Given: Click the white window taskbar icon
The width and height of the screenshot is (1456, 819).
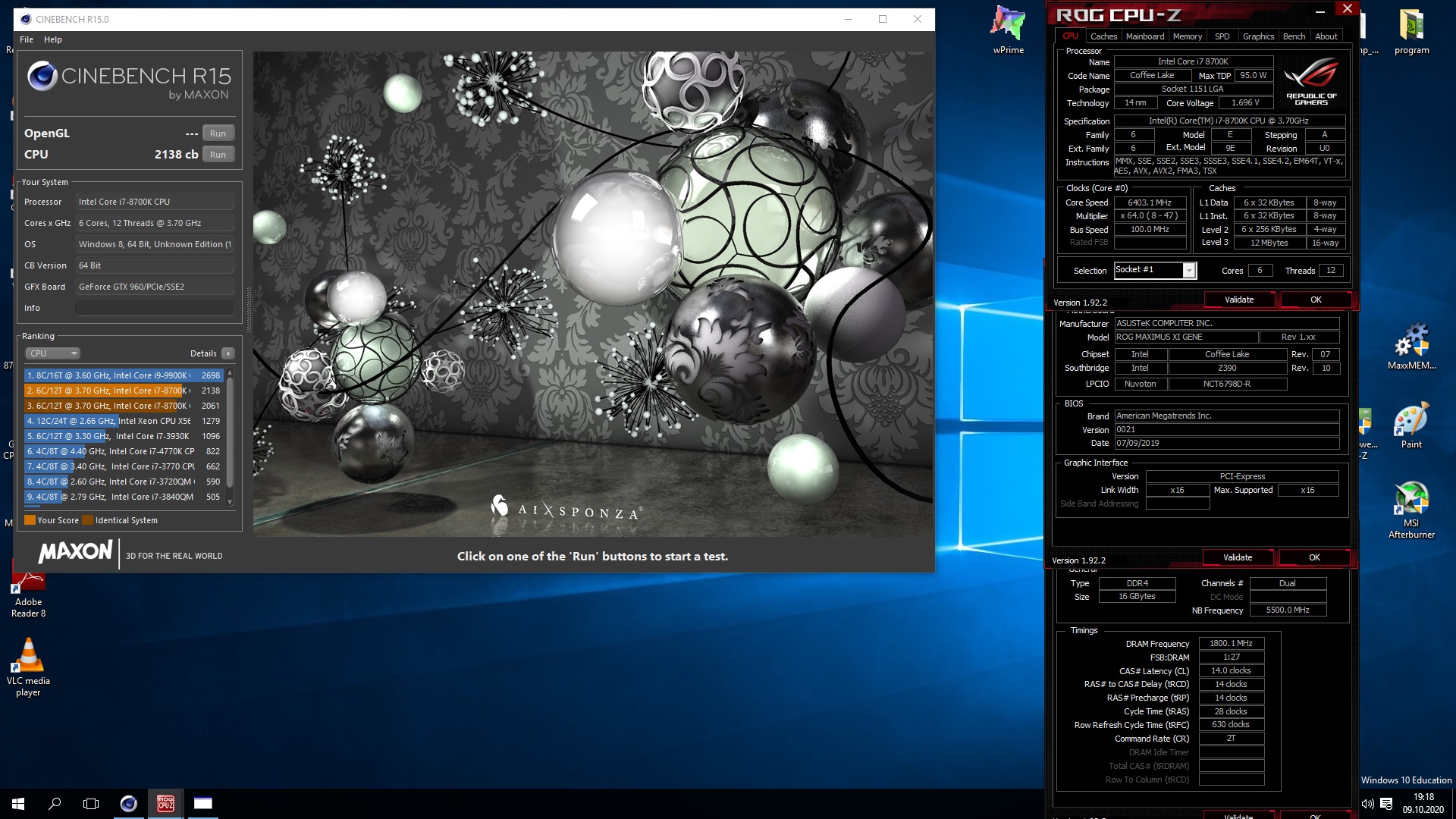Looking at the screenshot, I should click(202, 804).
